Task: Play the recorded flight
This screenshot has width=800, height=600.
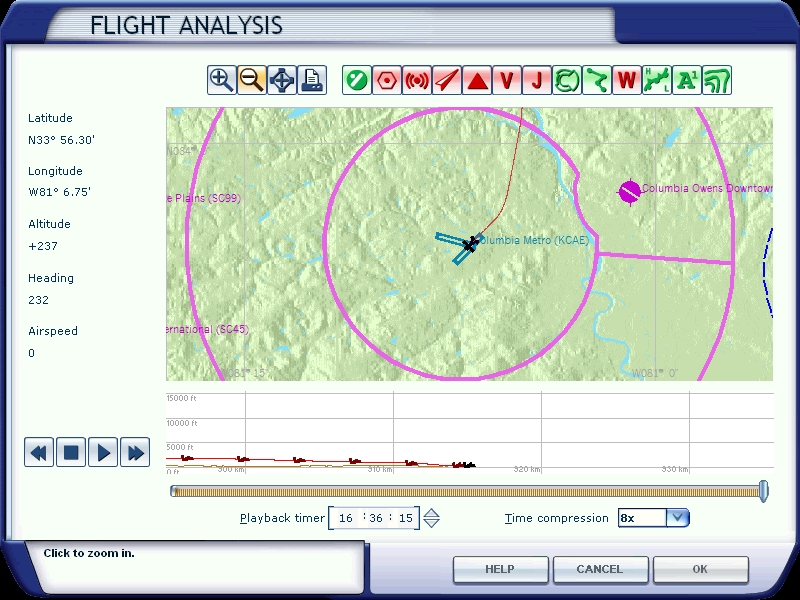Action: coord(103,452)
